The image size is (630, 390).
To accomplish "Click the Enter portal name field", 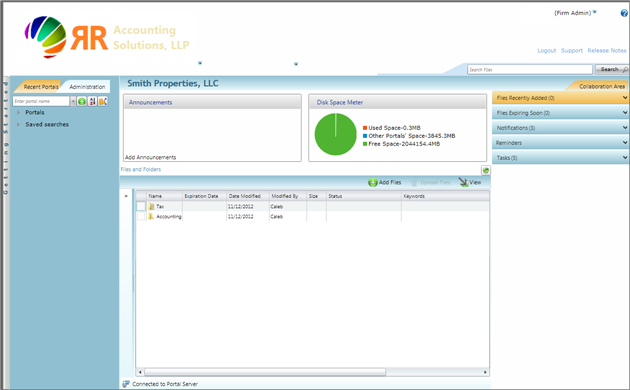I will (x=41, y=101).
